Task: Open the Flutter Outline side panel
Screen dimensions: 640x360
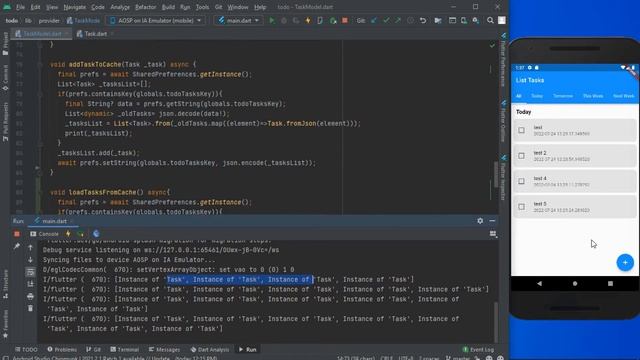Action: (503, 122)
